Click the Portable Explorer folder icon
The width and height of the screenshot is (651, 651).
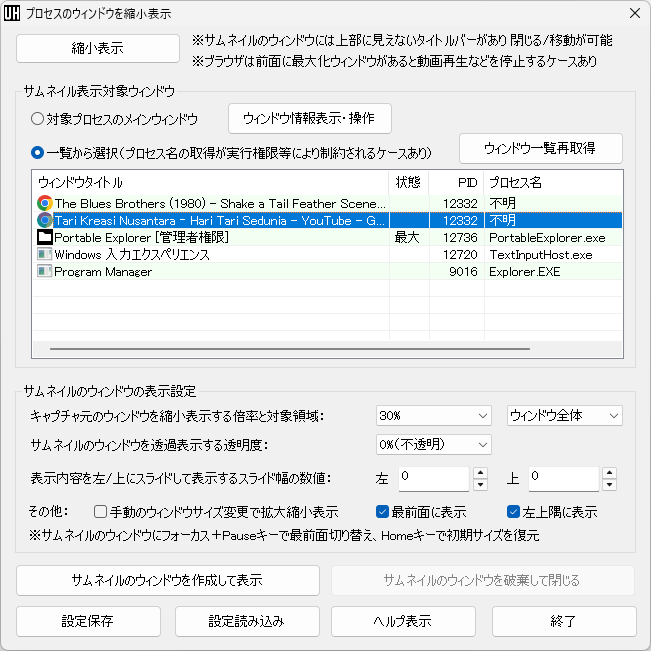tap(44, 238)
